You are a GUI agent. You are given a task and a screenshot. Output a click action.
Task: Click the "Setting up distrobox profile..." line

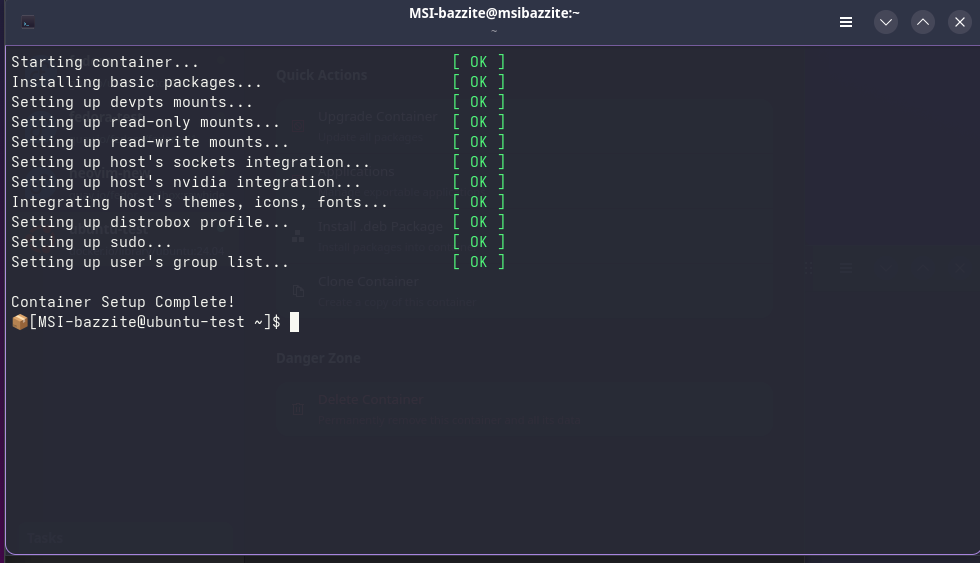pyautogui.click(x=150, y=222)
